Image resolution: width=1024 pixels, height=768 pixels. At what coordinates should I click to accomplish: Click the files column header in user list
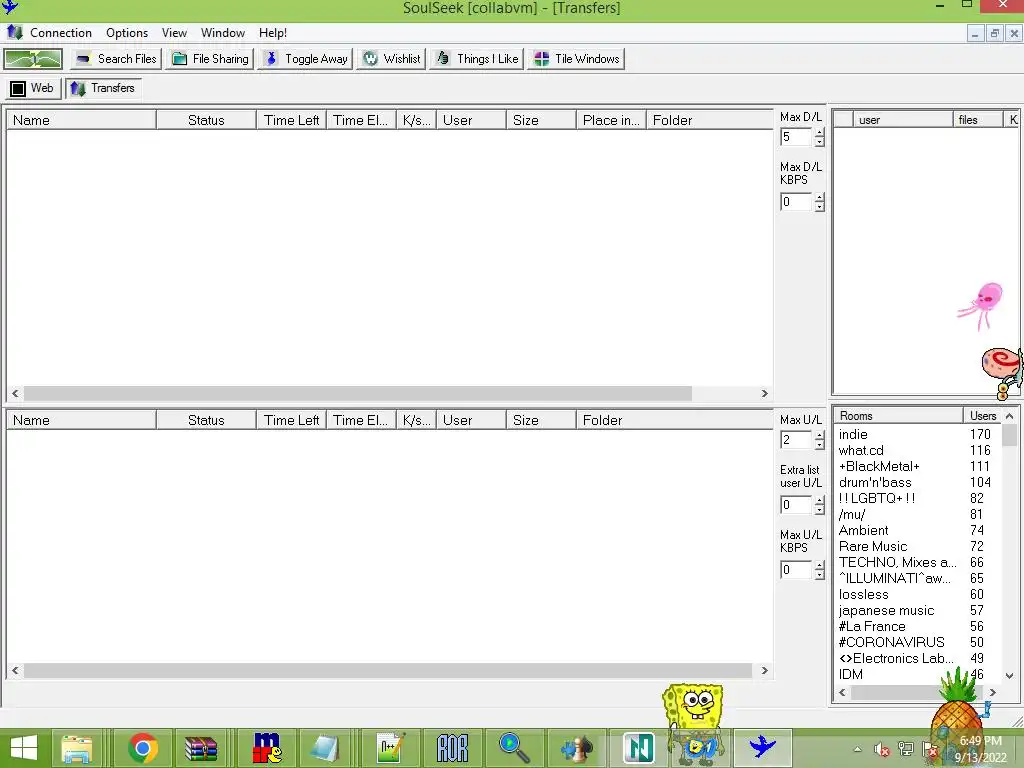[978, 120]
